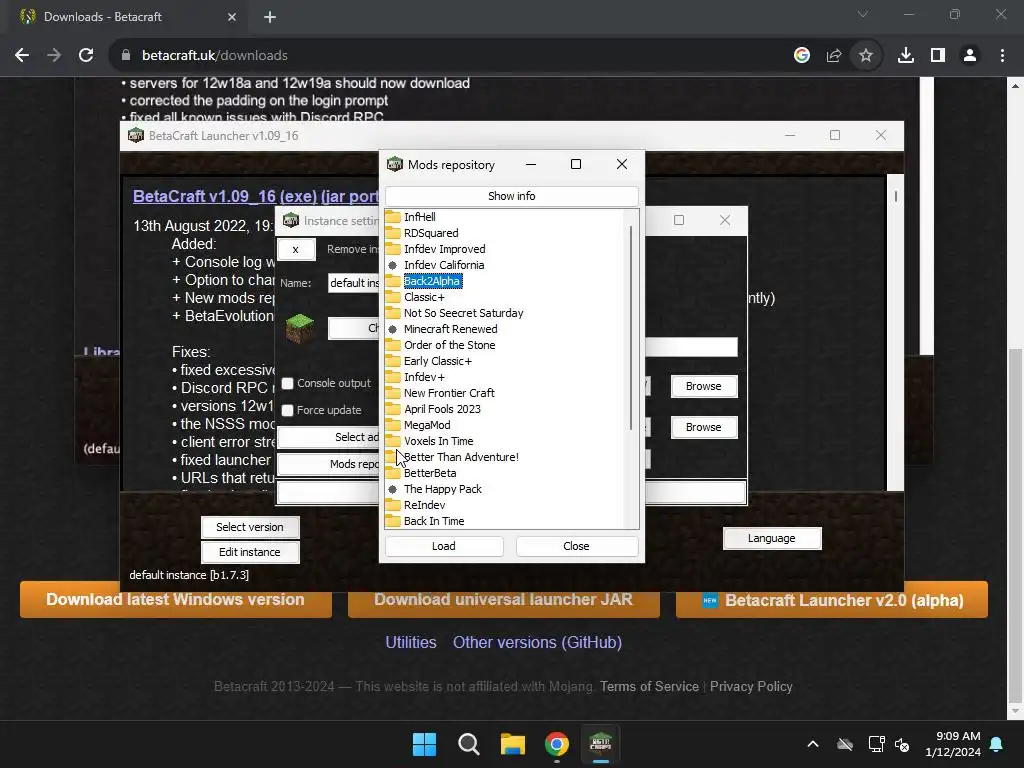Select Back In Time mod
Image resolution: width=1024 pixels, height=768 pixels.
point(434,521)
